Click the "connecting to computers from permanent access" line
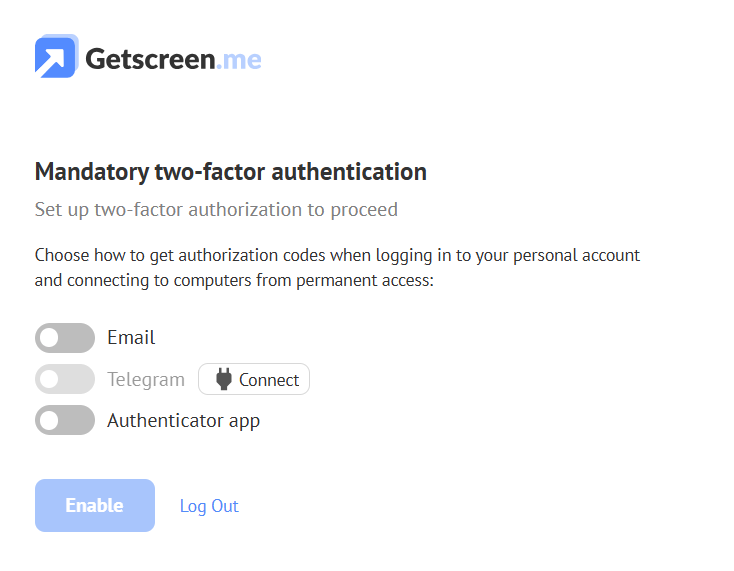This screenshot has width=734, height=571. click(x=235, y=281)
